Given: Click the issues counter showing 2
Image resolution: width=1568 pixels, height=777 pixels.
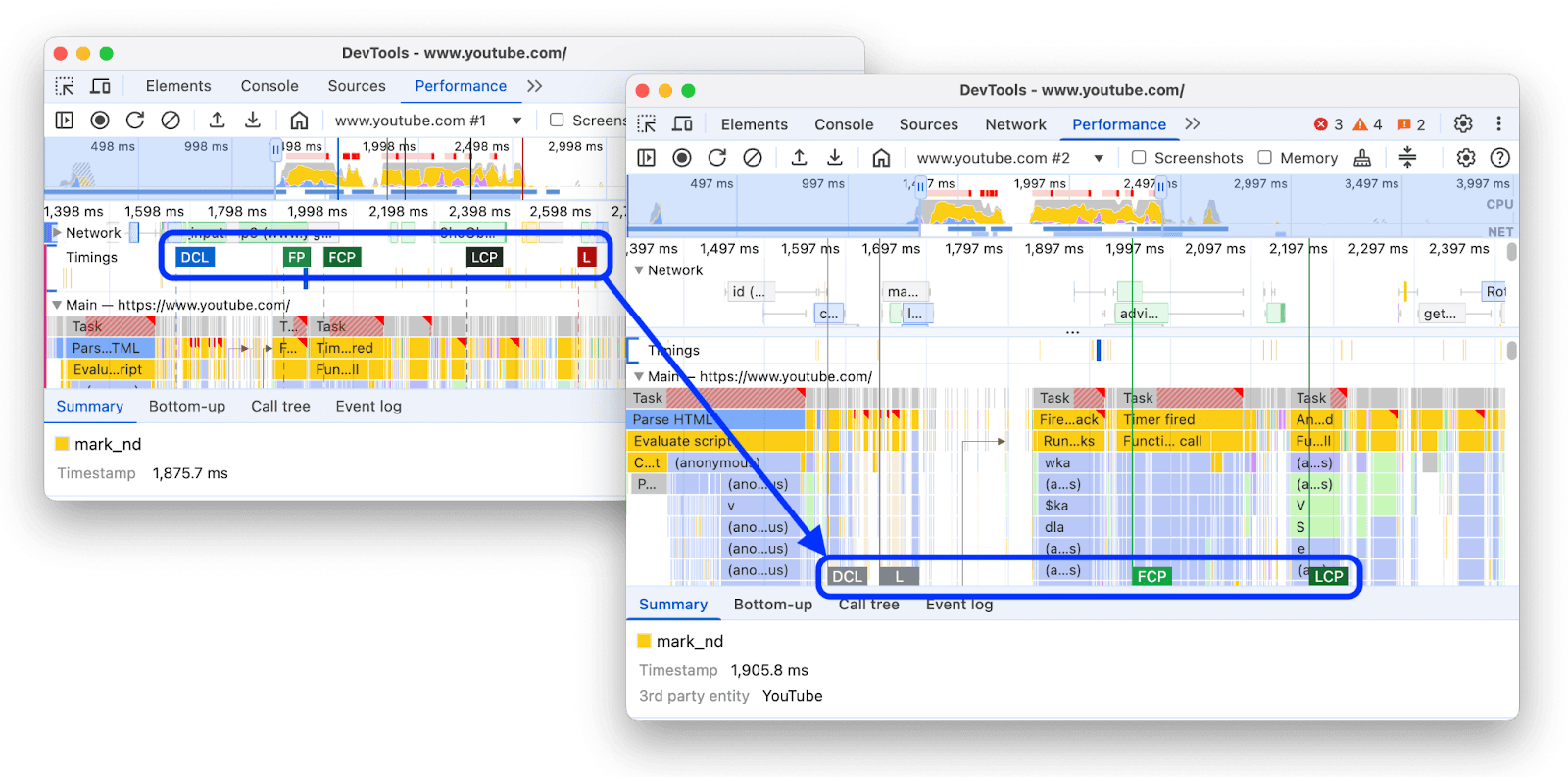Looking at the screenshot, I should pyautogui.click(x=1411, y=124).
